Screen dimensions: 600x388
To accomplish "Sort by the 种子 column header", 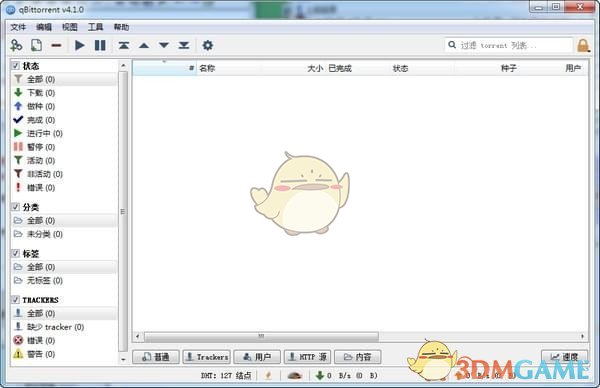I will (x=486, y=68).
